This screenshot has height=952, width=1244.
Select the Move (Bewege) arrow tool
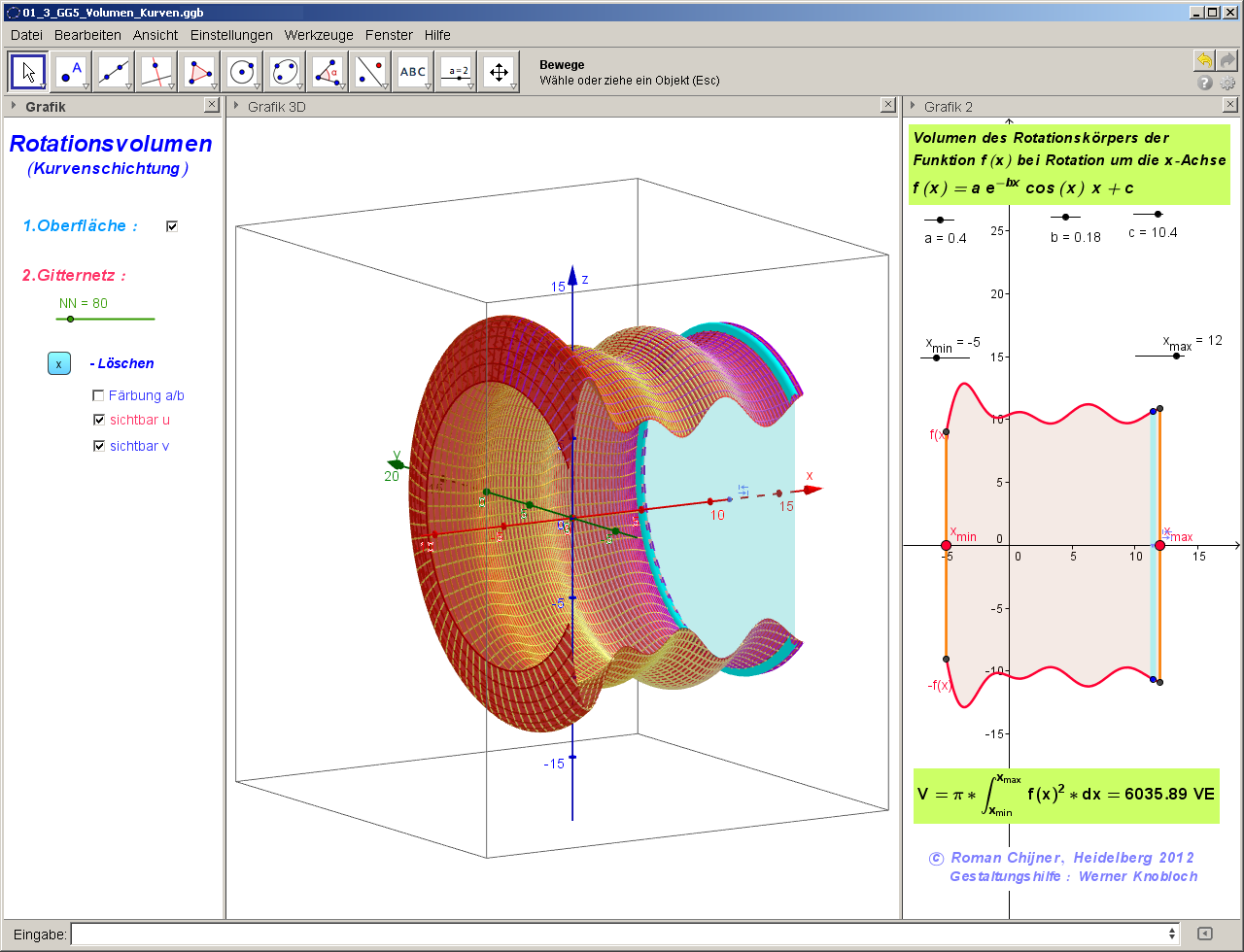28,71
